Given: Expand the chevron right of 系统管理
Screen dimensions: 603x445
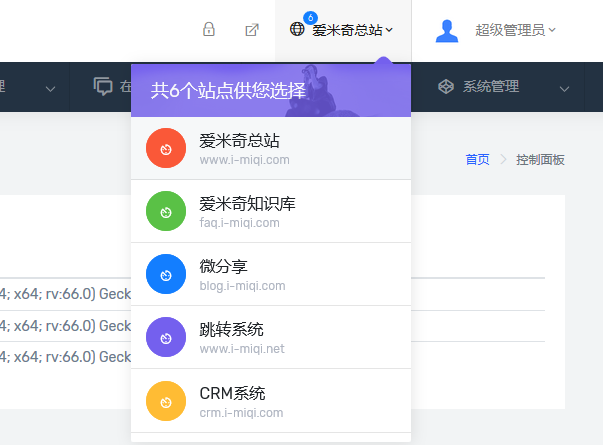Looking at the screenshot, I should click(564, 88).
